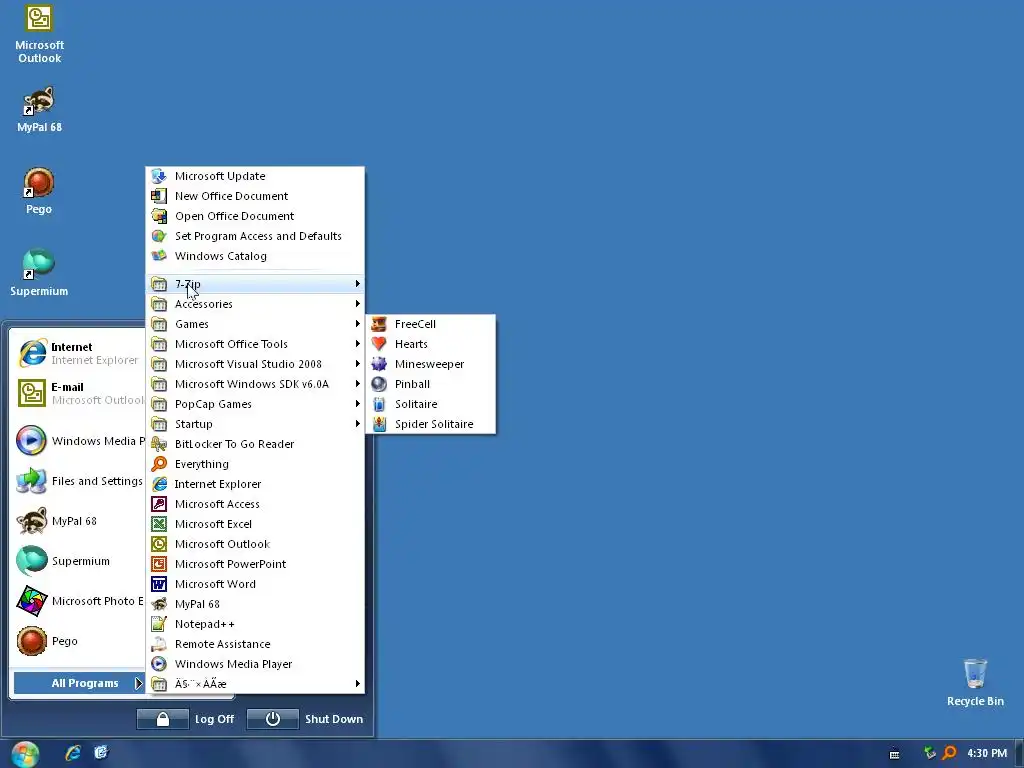This screenshot has width=1024, height=768.
Task: Expand the 7-Zip folder submenu
Action: coord(255,284)
